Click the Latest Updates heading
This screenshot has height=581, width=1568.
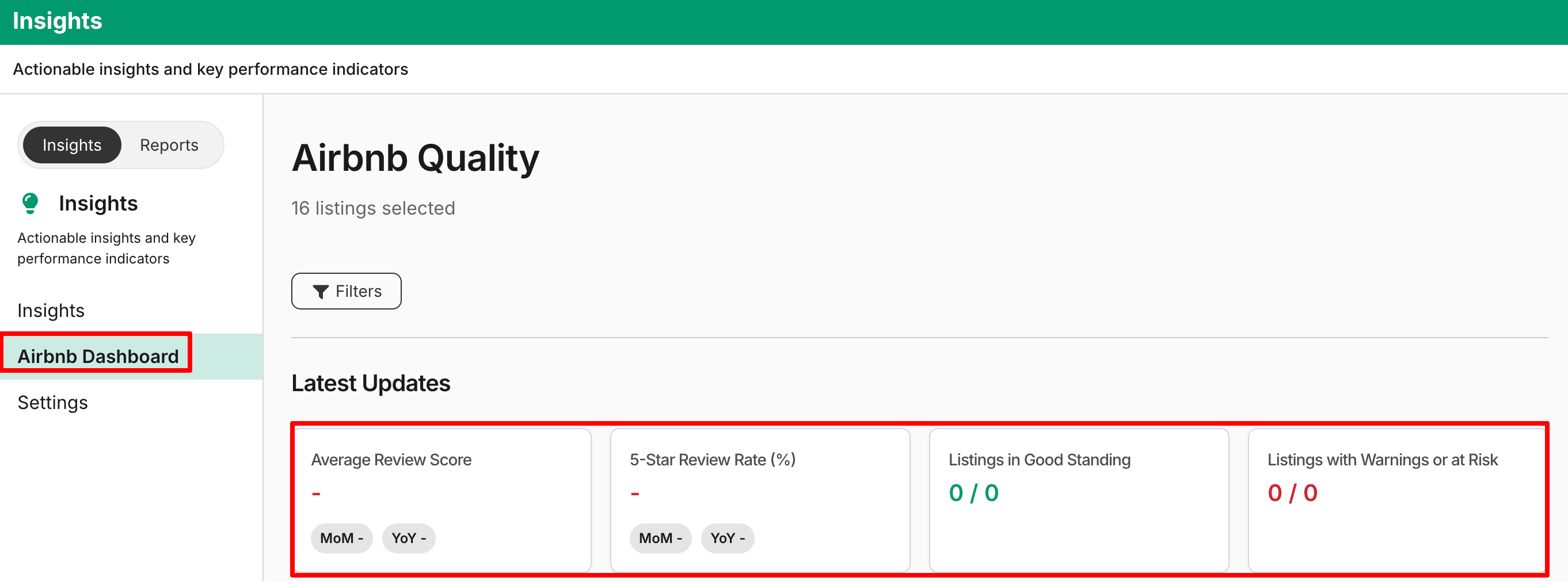coord(371,383)
